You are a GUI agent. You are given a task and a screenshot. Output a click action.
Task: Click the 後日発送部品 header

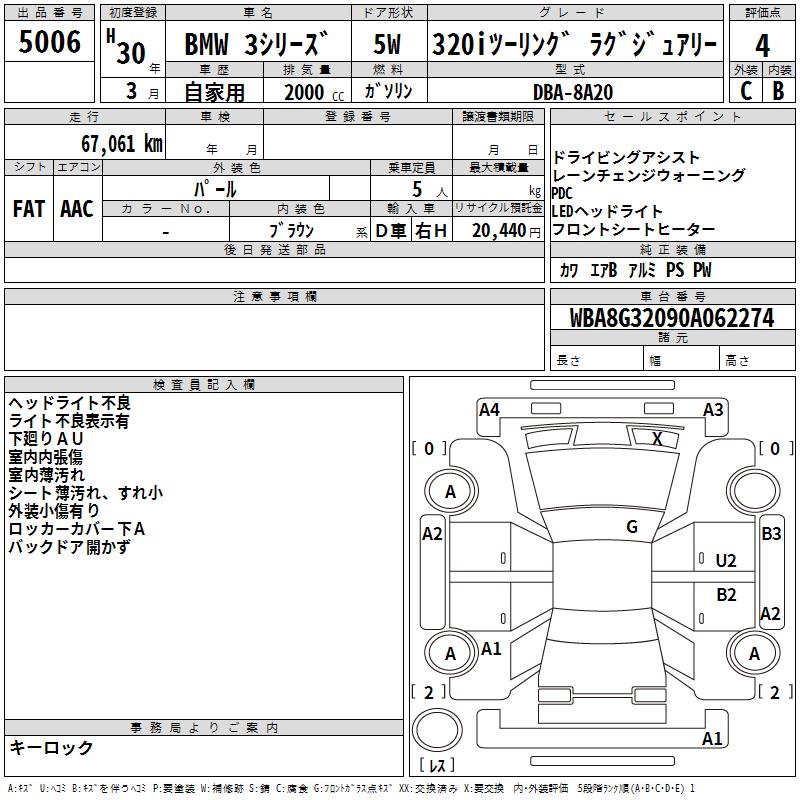274,249
